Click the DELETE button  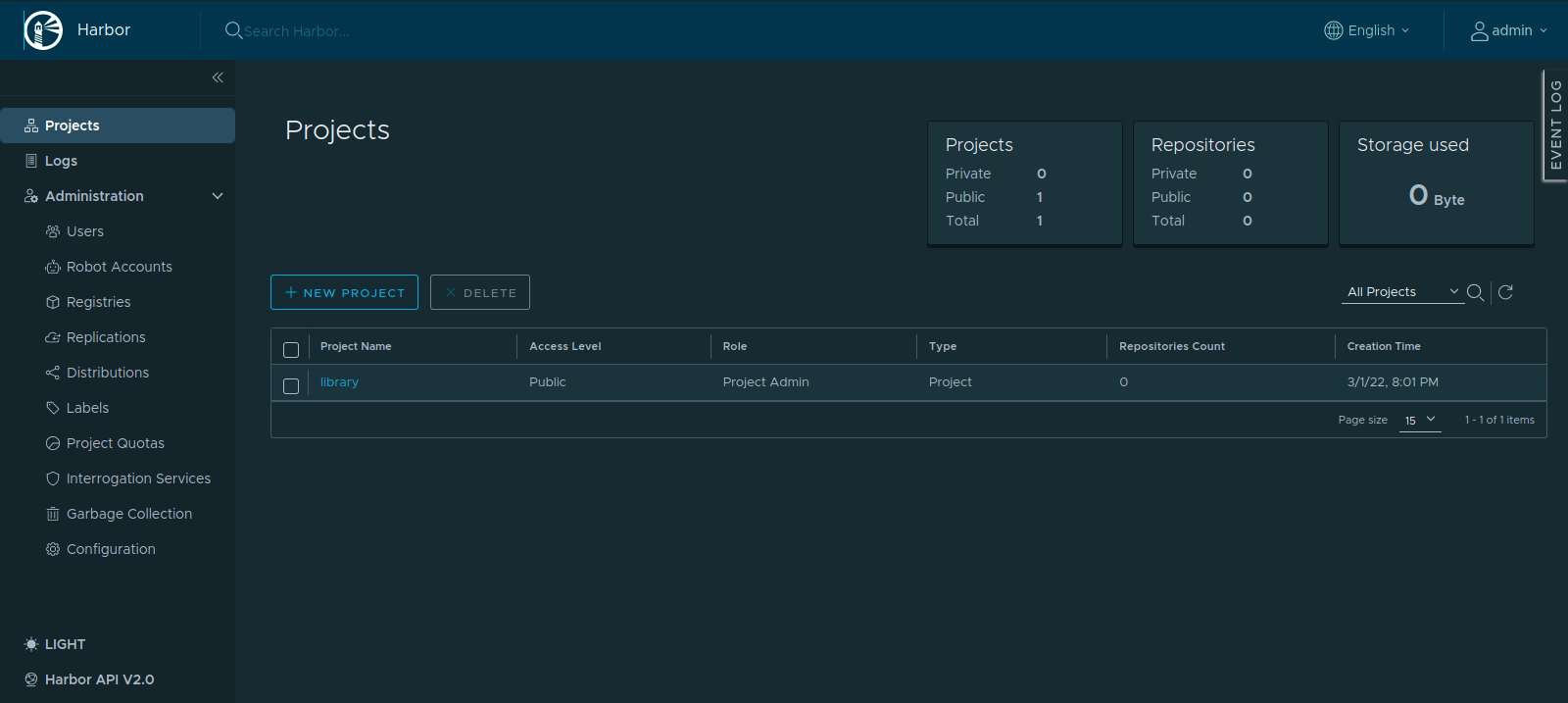point(480,292)
